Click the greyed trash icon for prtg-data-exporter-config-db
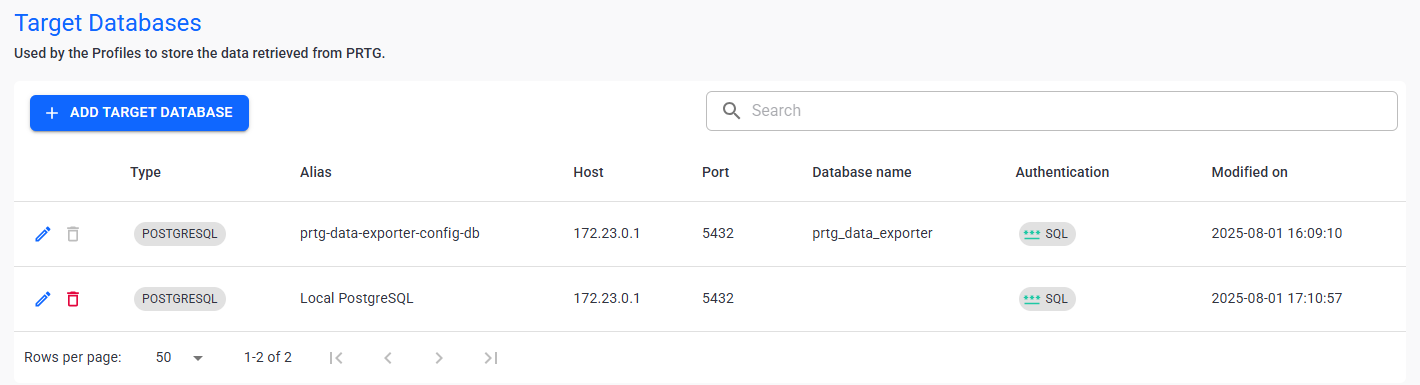1420x385 pixels. (72, 234)
